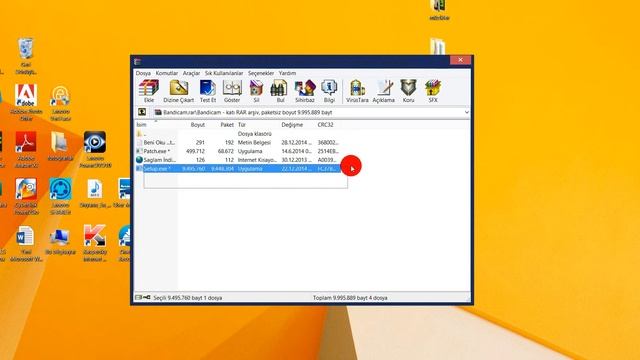Click the folder icon on the desktop

tap(60, 142)
